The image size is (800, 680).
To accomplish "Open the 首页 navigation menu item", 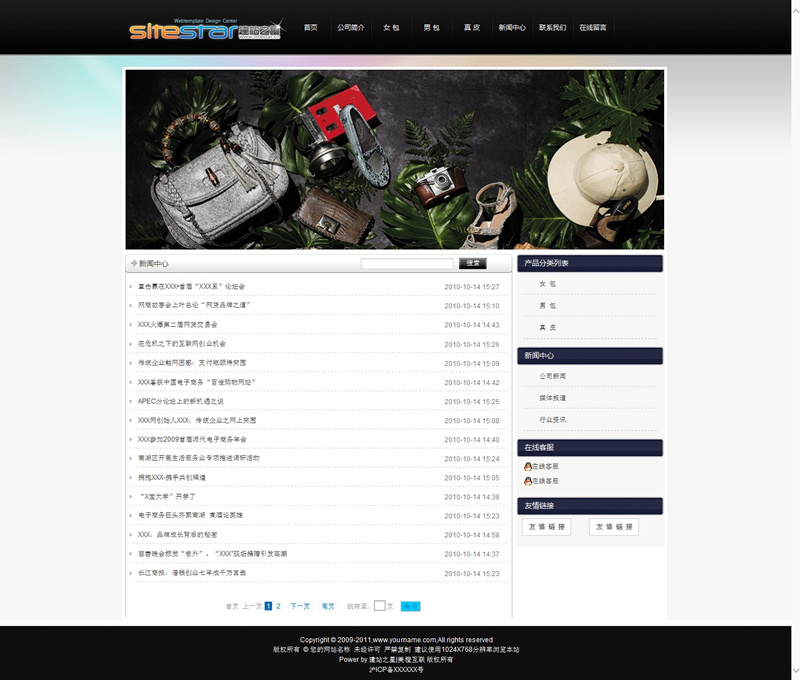I will pyautogui.click(x=311, y=28).
